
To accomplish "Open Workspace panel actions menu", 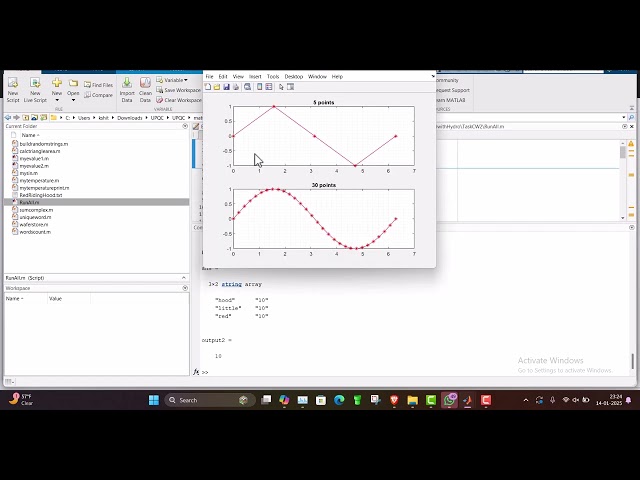I will [x=185, y=288].
